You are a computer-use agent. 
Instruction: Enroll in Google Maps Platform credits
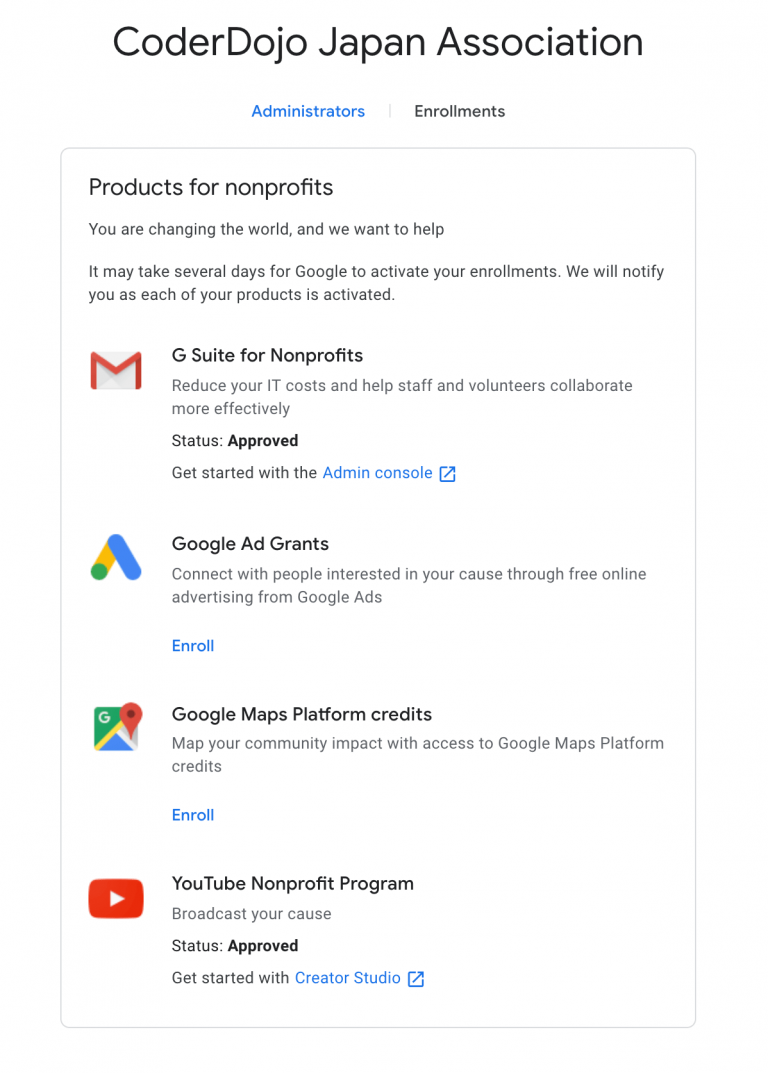(x=192, y=814)
